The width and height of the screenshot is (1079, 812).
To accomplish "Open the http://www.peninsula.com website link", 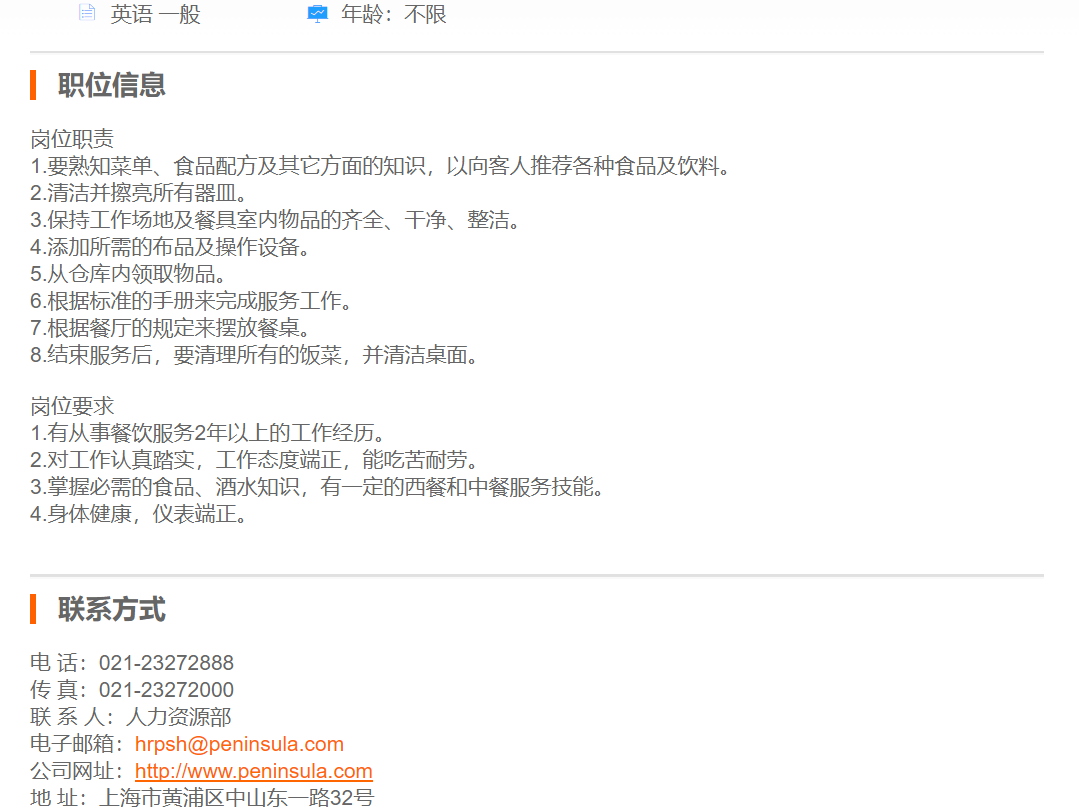I will [x=253, y=771].
